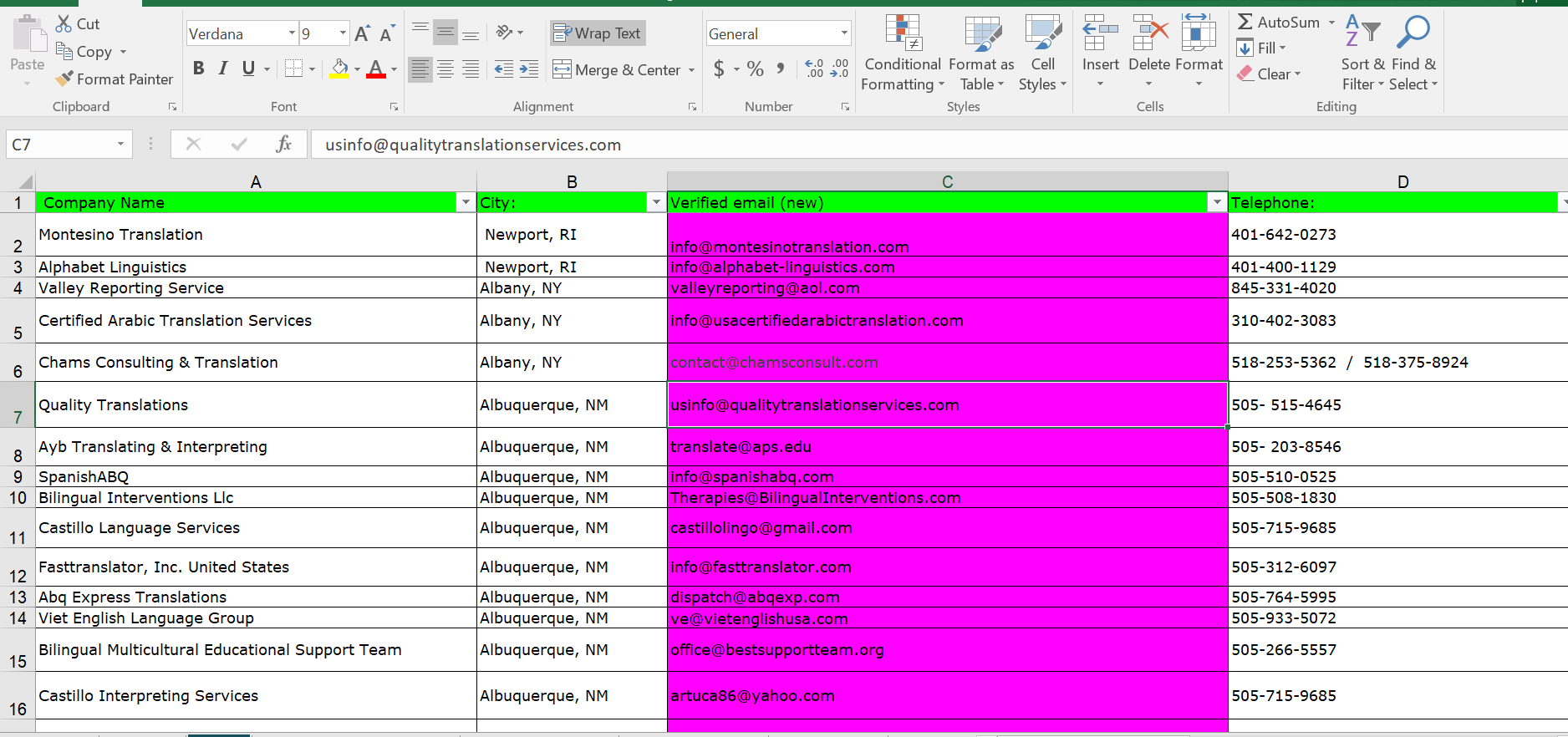
Task: Open Conditional Formatting menu
Action: click(x=903, y=52)
